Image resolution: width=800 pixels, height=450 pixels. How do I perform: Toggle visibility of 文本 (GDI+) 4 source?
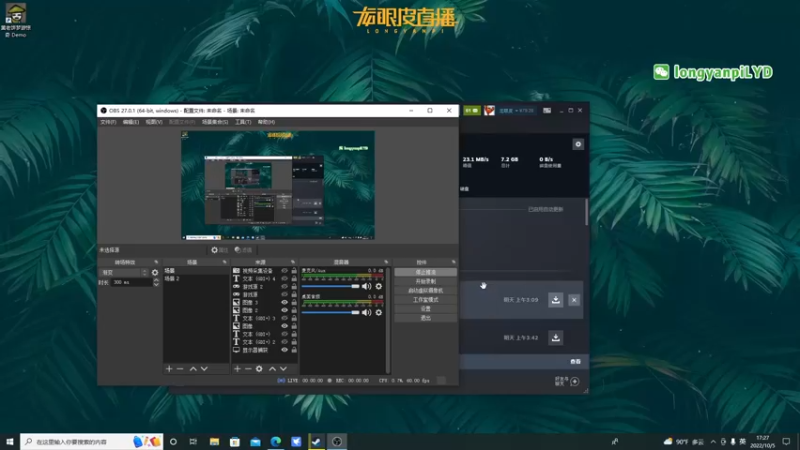tap(285, 279)
